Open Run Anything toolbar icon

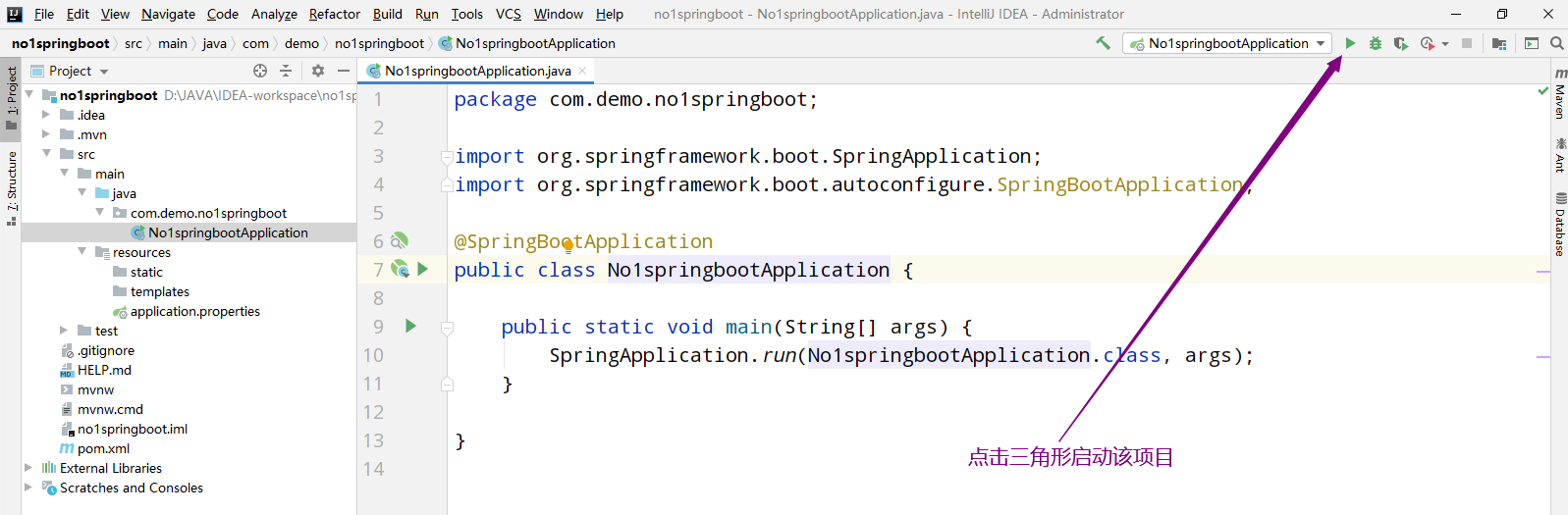tap(1532, 43)
